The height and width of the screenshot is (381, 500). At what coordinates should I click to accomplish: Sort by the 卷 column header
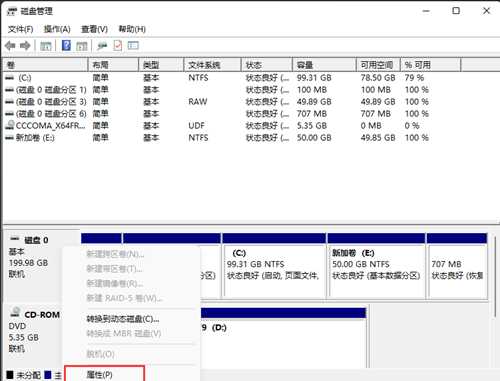[45, 65]
